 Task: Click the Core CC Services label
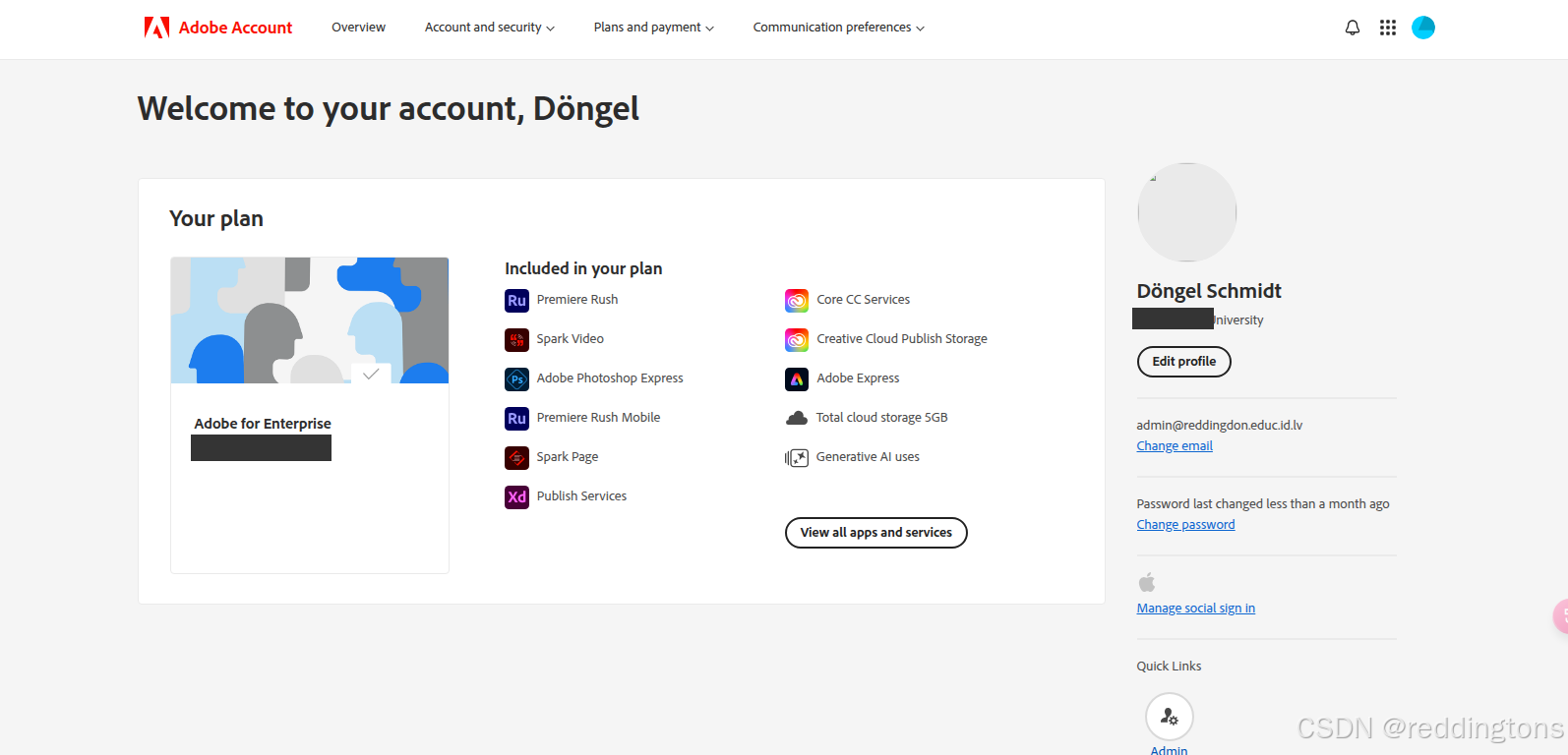pos(864,300)
